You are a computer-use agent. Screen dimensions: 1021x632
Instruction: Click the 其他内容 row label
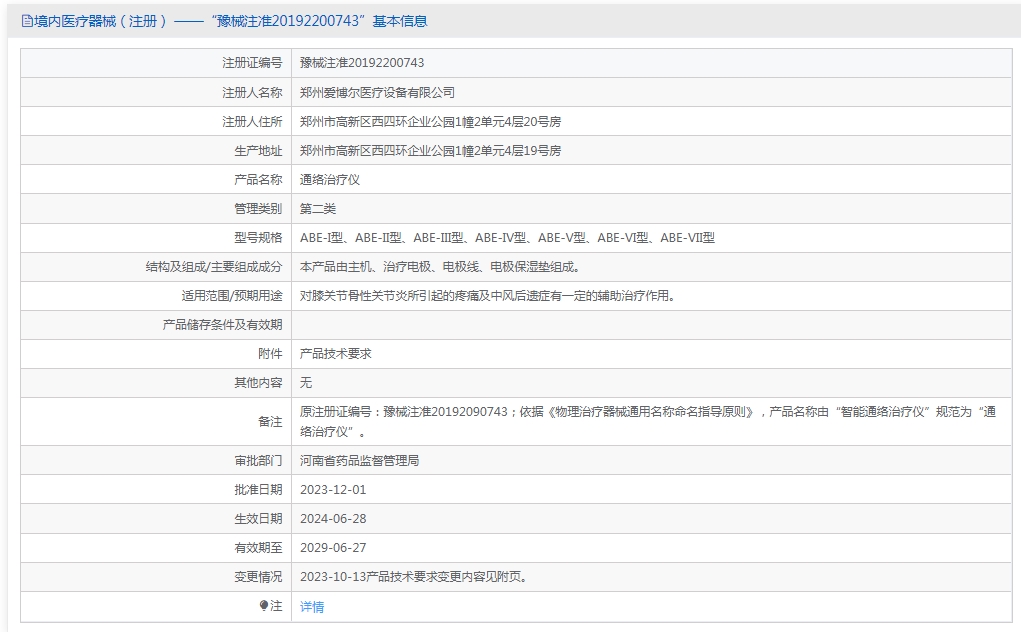(259, 383)
